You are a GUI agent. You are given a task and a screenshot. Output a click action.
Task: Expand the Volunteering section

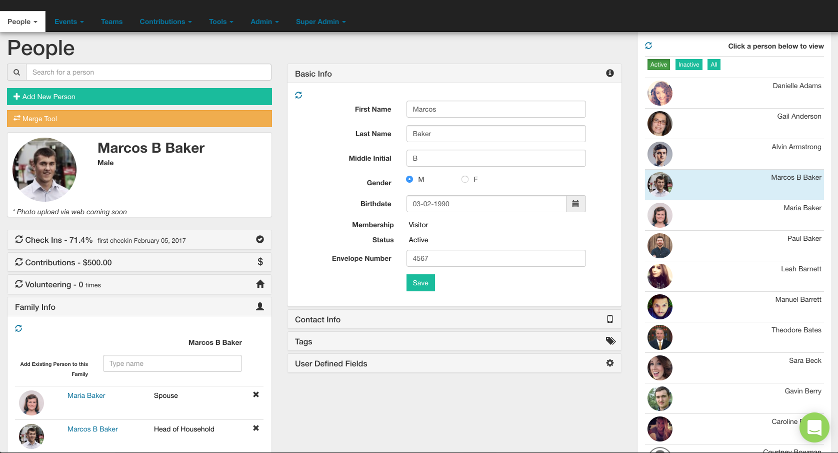139,285
